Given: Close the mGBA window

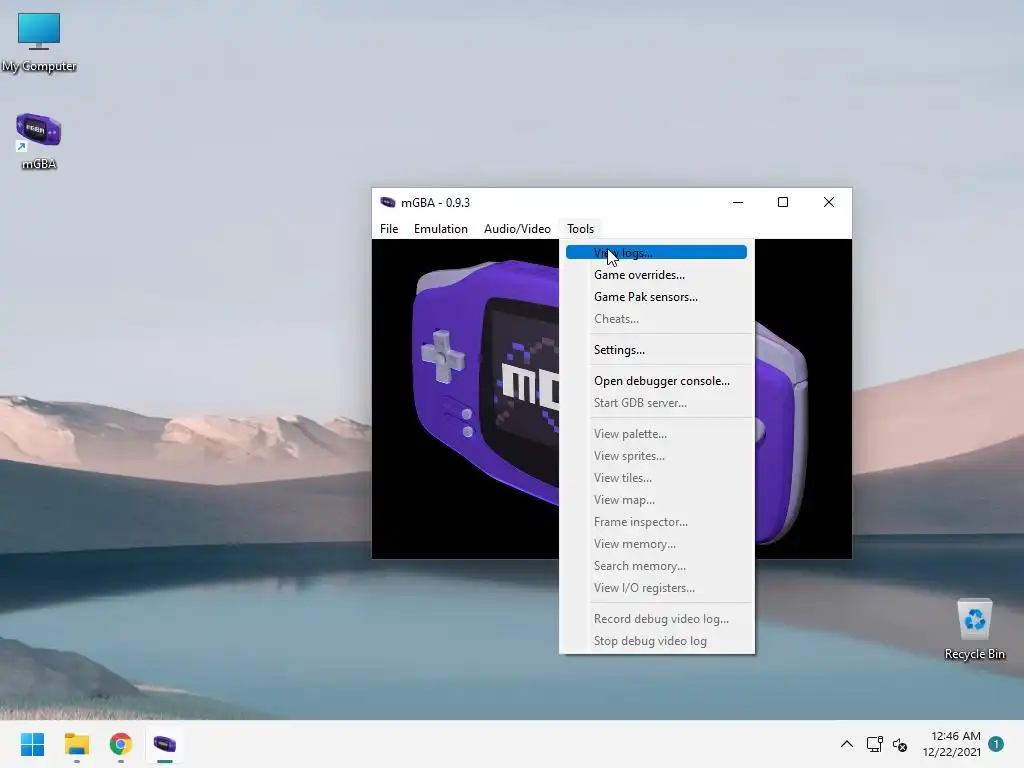Looking at the screenshot, I should [x=829, y=202].
